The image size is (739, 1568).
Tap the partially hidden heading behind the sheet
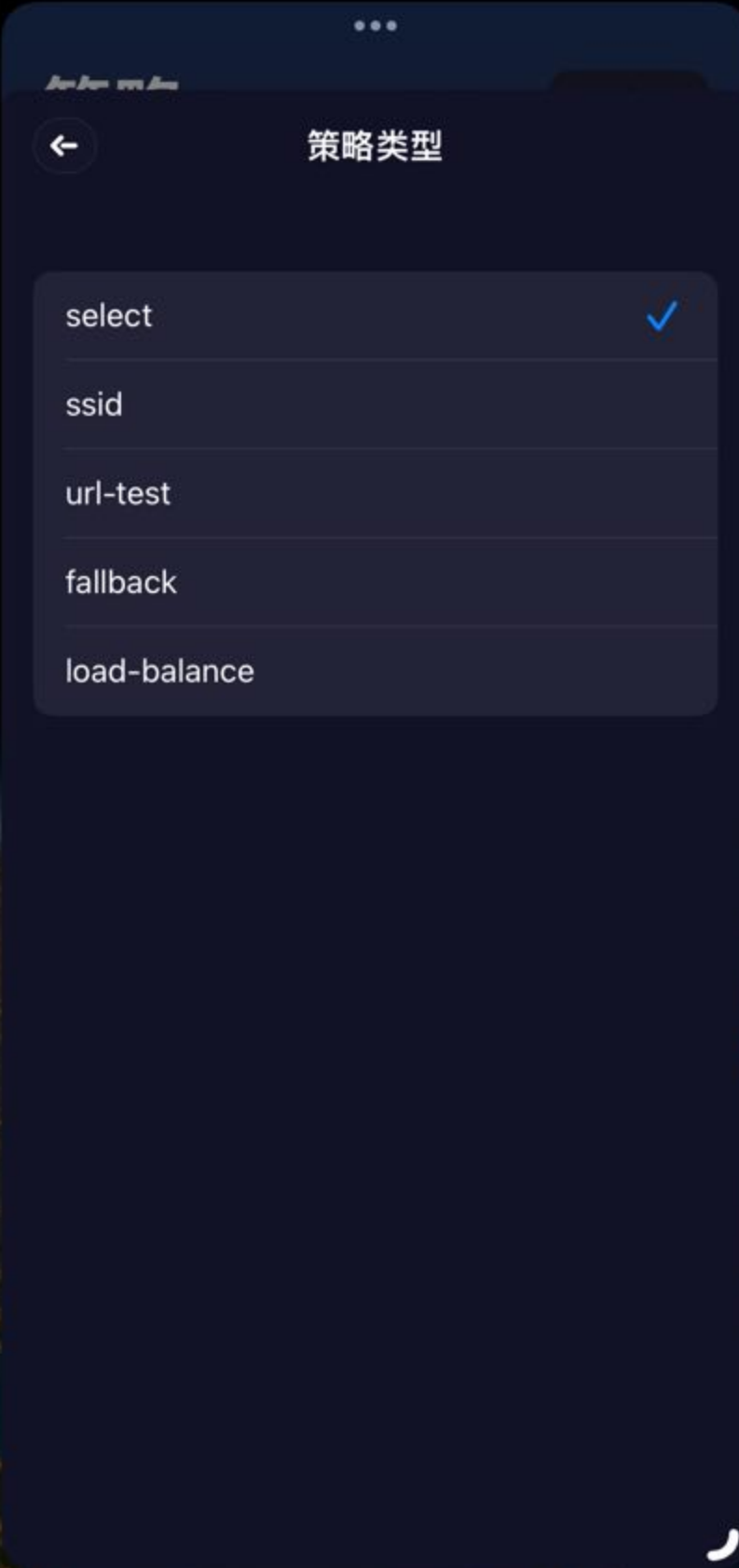coord(112,84)
